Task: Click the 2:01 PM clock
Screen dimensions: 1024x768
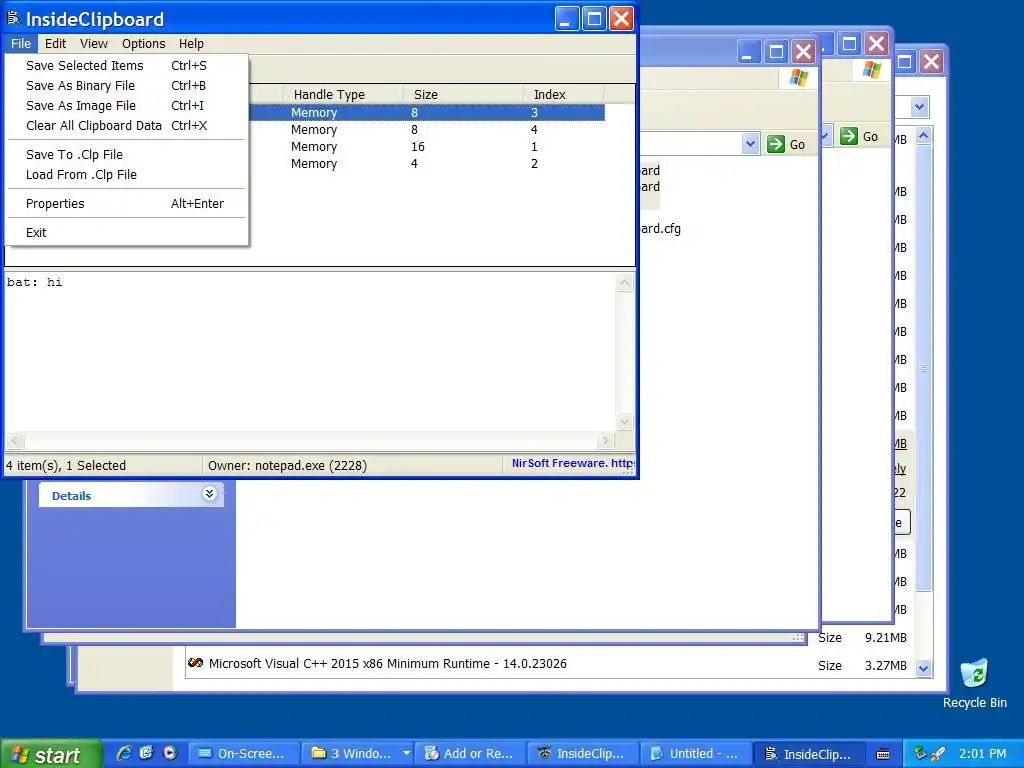Action: (983, 754)
